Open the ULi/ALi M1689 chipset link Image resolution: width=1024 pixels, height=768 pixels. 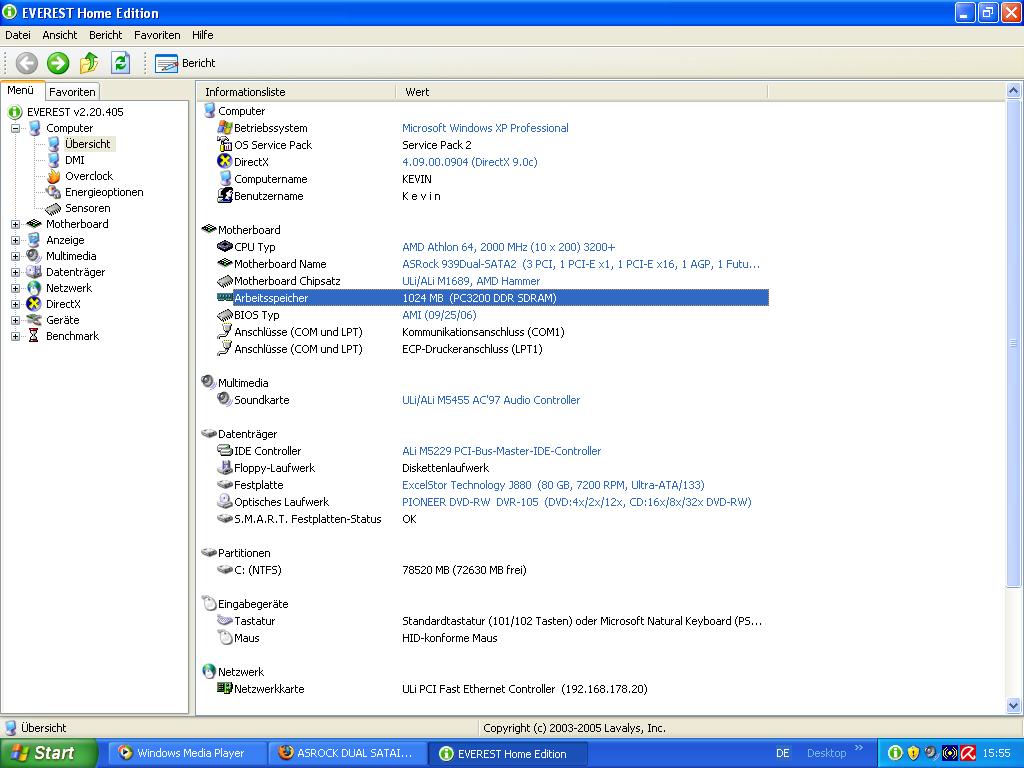point(471,281)
